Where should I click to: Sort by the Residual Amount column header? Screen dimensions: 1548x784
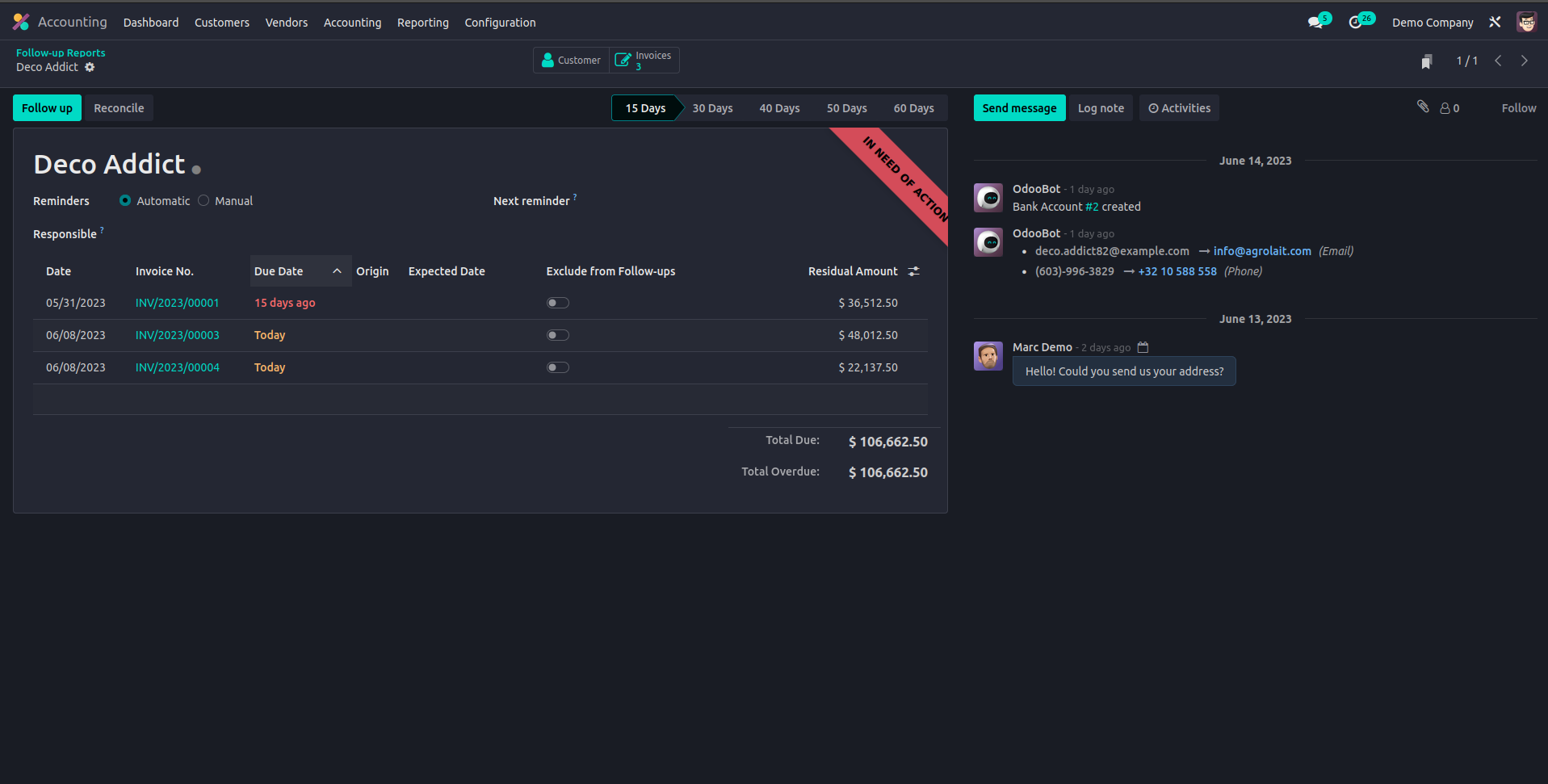pyautogui.click(x=853, y=271)
